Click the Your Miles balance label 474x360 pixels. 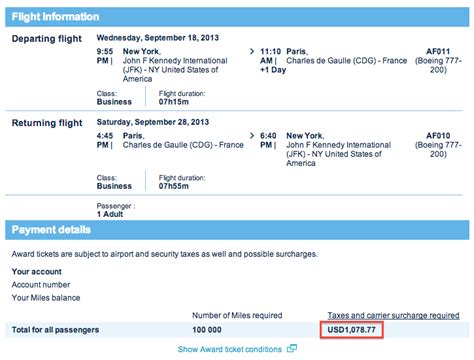[x=46, y=298]
